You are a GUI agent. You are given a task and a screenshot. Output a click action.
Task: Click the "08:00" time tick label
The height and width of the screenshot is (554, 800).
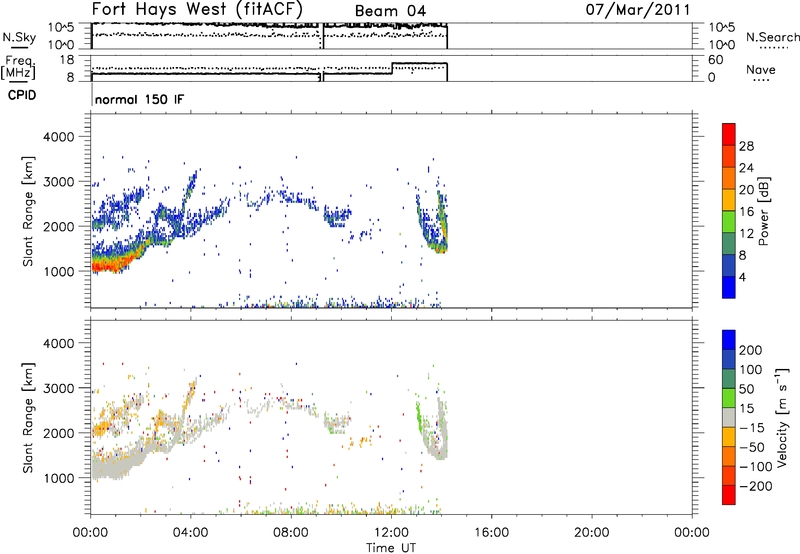[291, 533]
